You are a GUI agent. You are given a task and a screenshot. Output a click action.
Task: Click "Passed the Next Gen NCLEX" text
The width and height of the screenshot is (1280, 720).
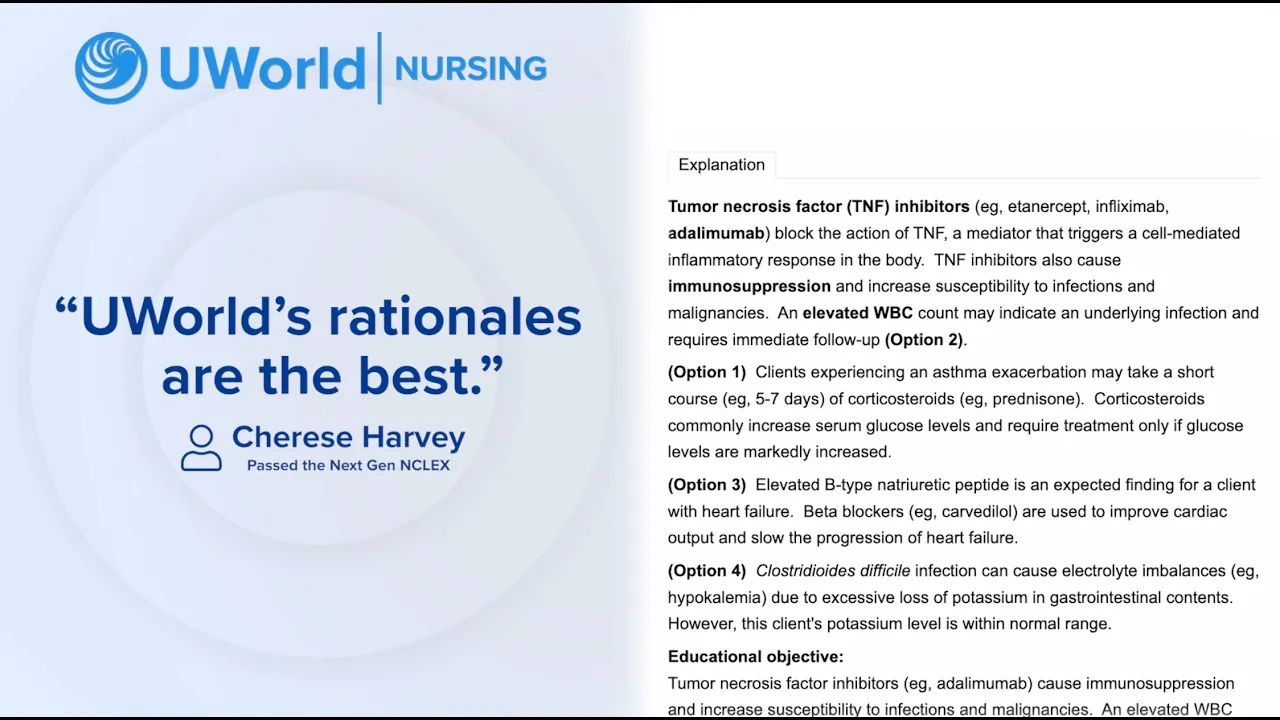click(x=348, y=465)
